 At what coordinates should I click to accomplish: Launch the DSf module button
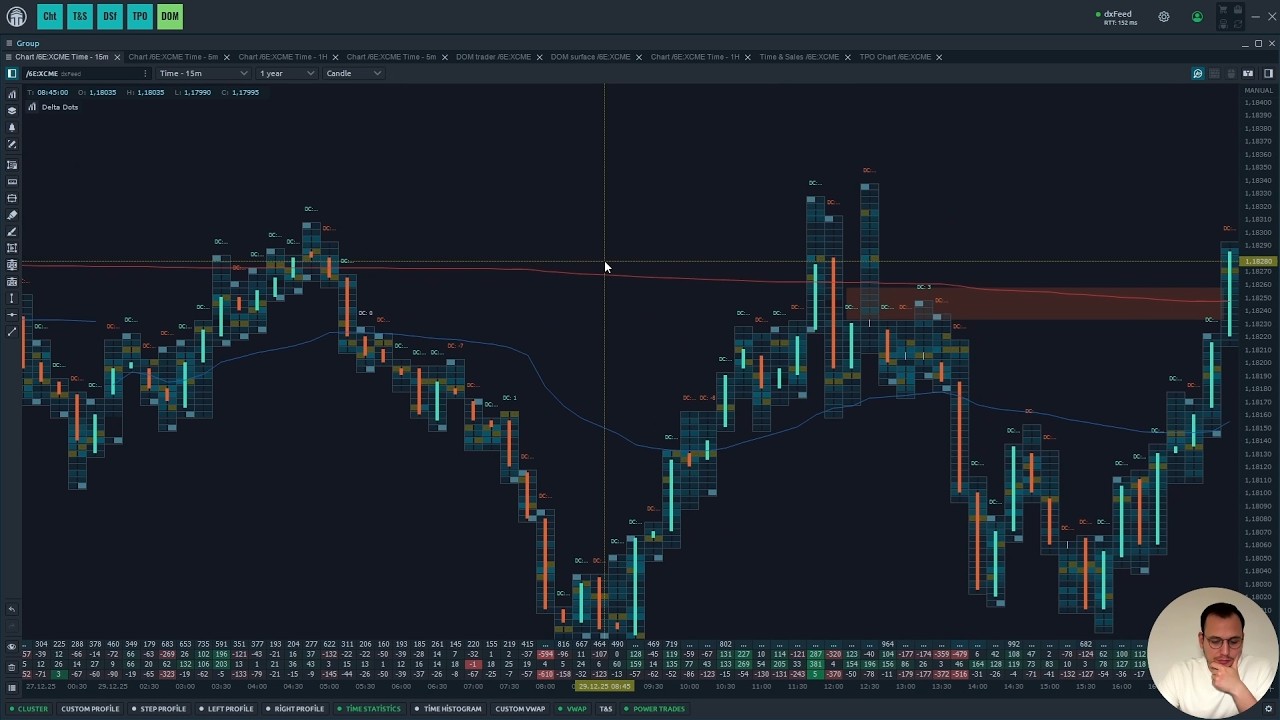point(110,16)
